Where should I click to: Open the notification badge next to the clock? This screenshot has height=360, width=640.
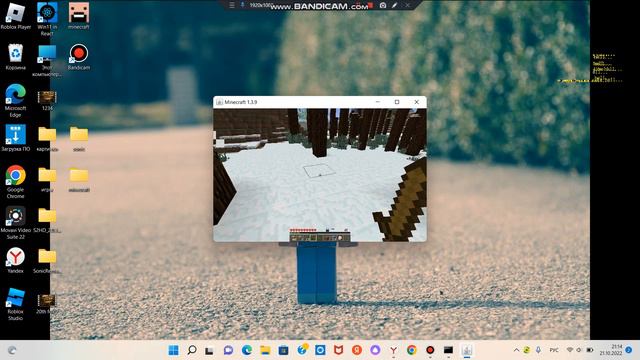629,350
